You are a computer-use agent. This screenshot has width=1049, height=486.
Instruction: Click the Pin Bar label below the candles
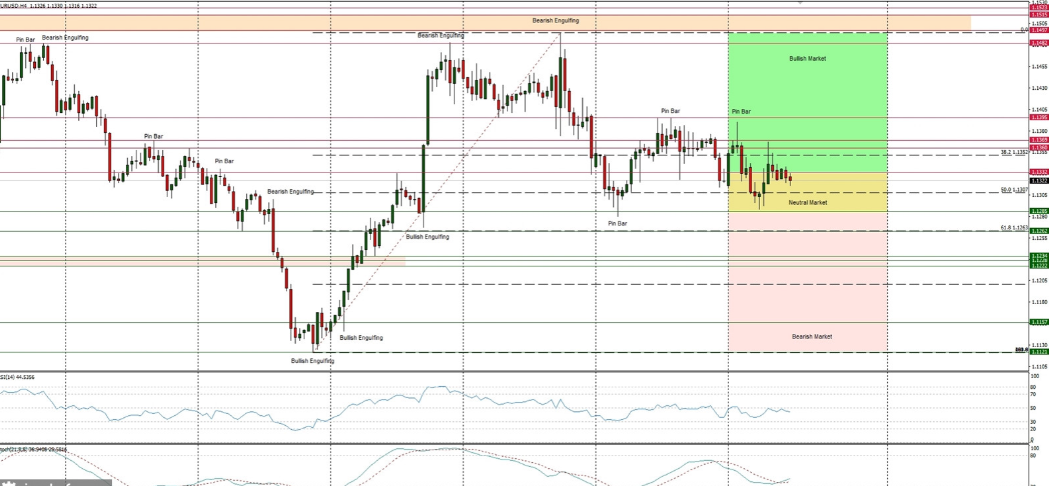[x=617, y=223]
